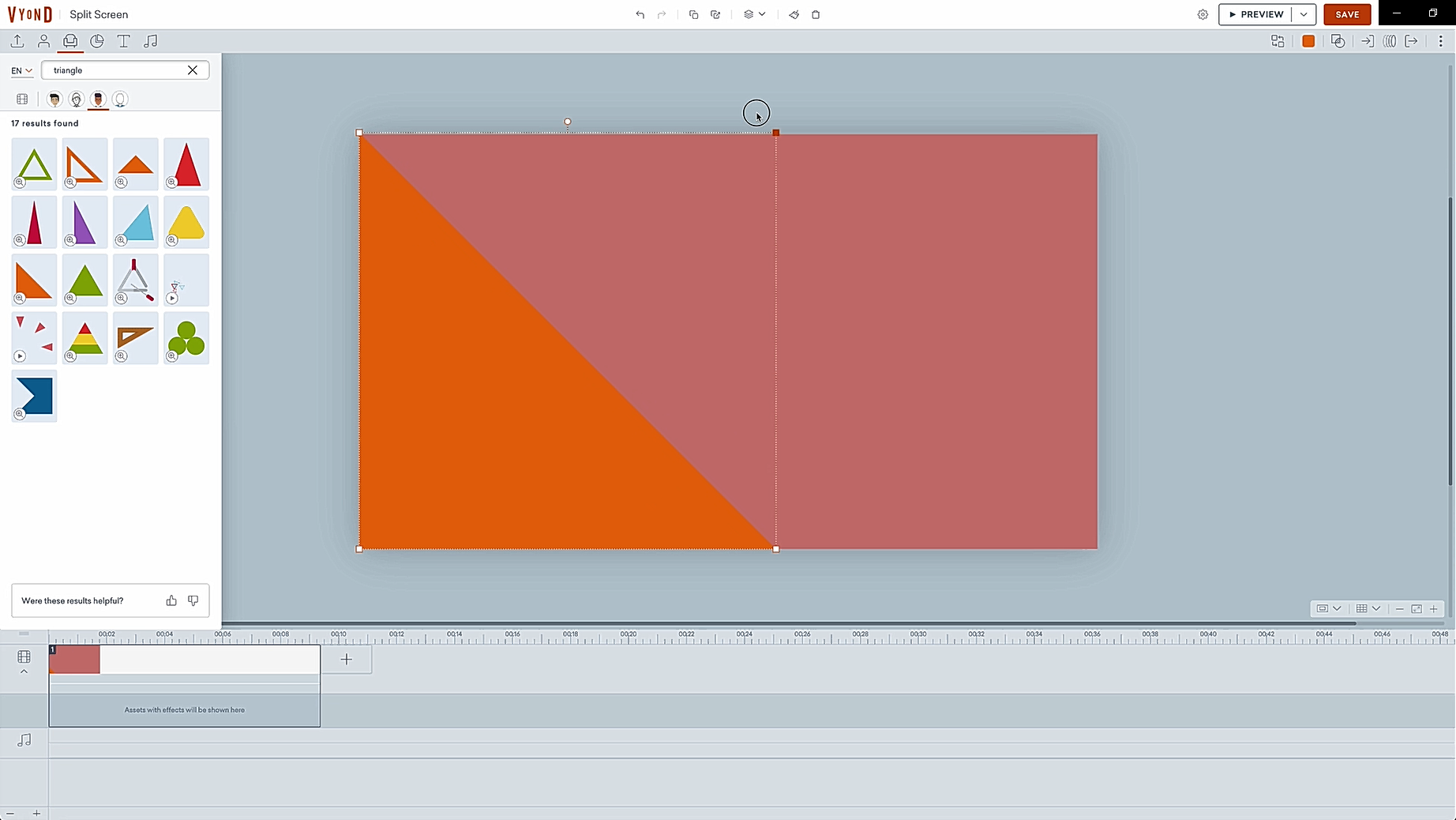Image resolution: width=1456 pixels, height=820 pixels.
Task: Toggle the thumbs down rating
Action: pyautogui.click(x=193, y=600)
